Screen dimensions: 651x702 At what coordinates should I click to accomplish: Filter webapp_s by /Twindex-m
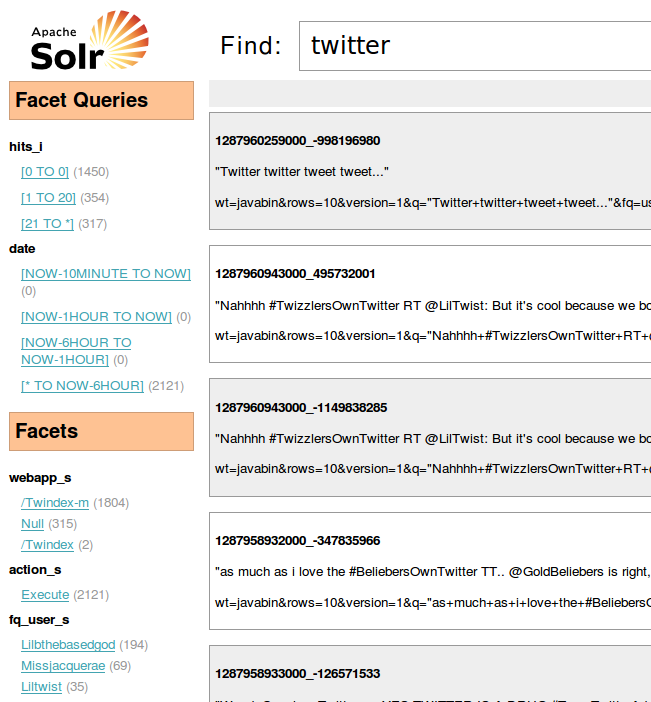tap(55, 503)
